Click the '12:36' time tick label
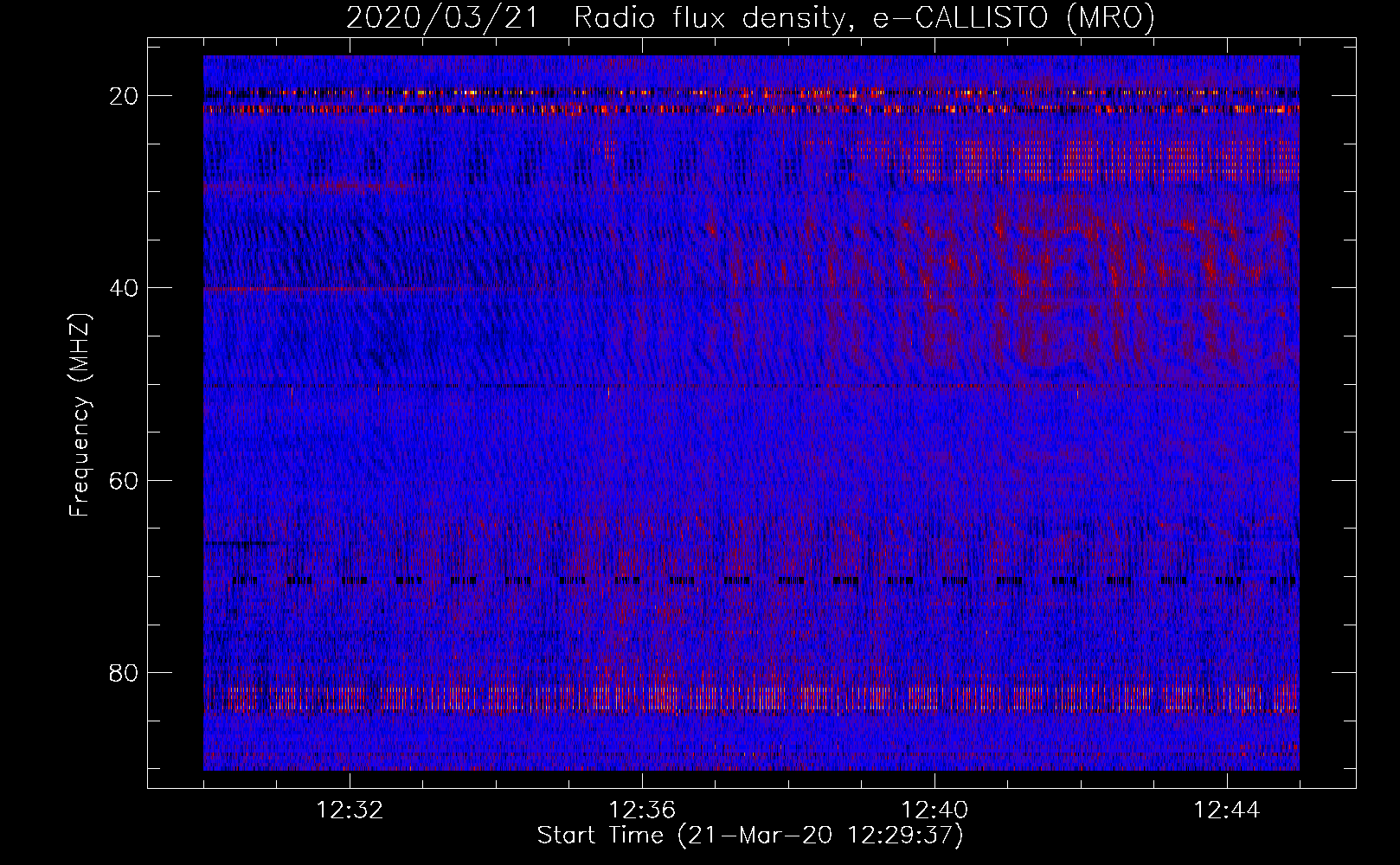The width and height of the screenshot is (1400, 865). pos(642,811)
